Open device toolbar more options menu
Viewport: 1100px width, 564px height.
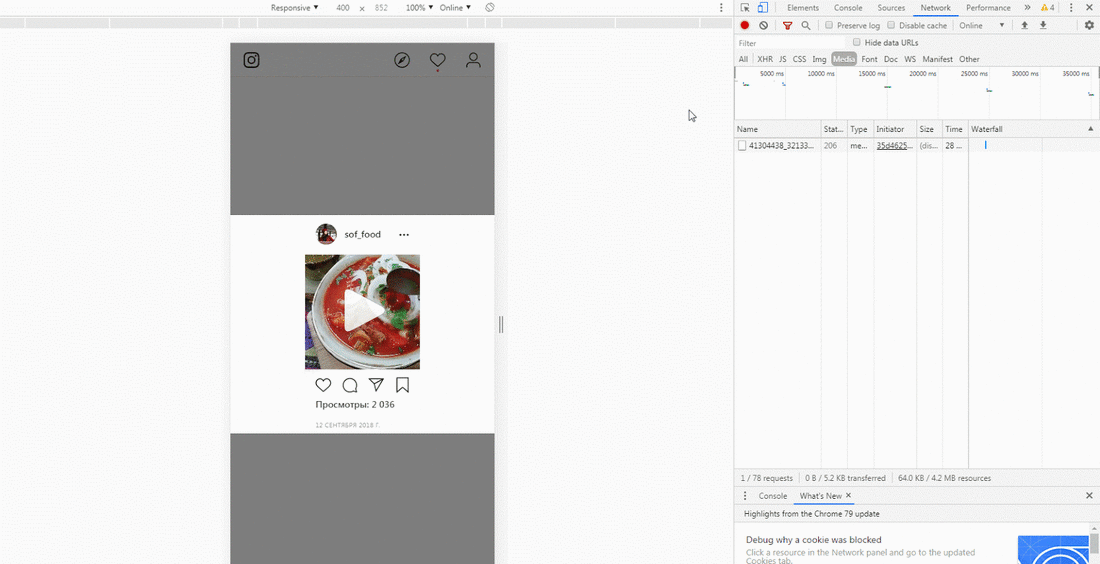click(x=721, y=8)
